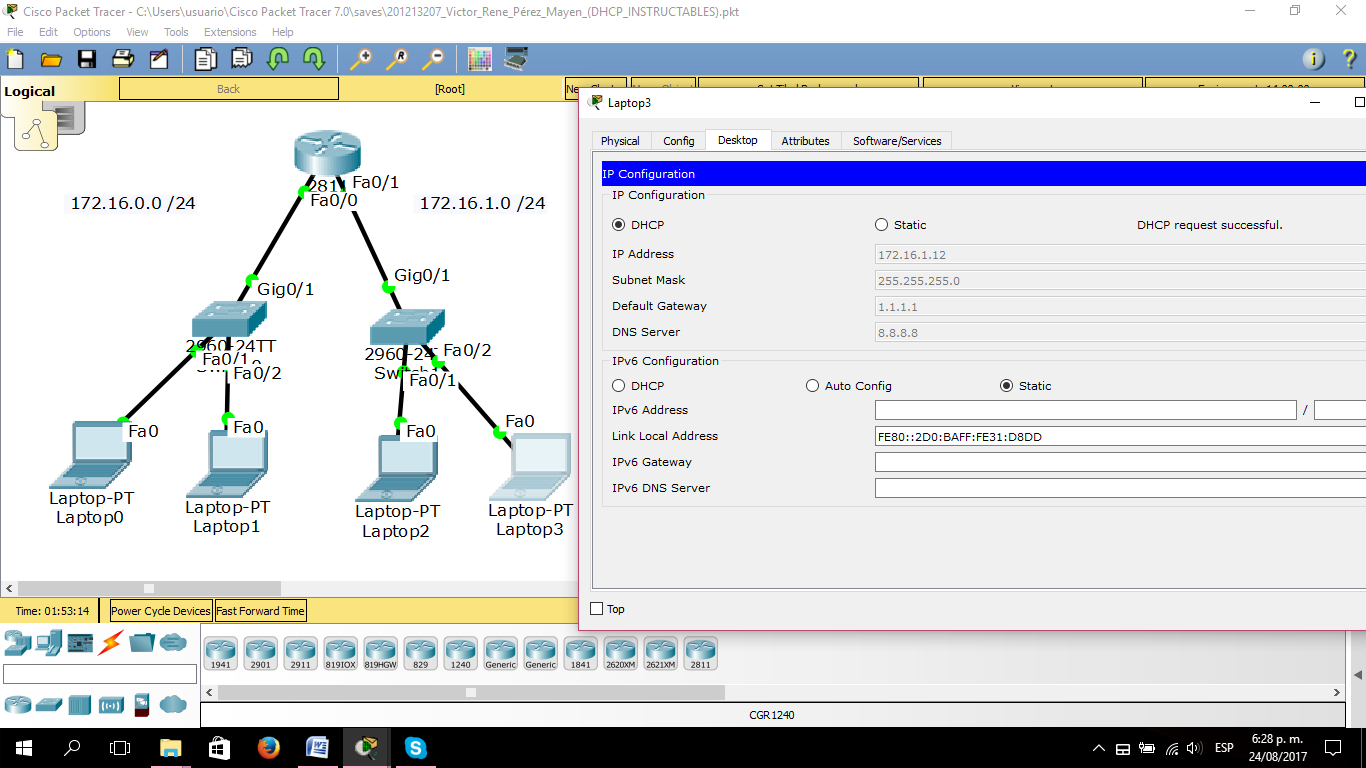This screenshot has width=1366, height=768.
Task: Open a saved Packet Tracer file
Action: click(x=51, y=59)
